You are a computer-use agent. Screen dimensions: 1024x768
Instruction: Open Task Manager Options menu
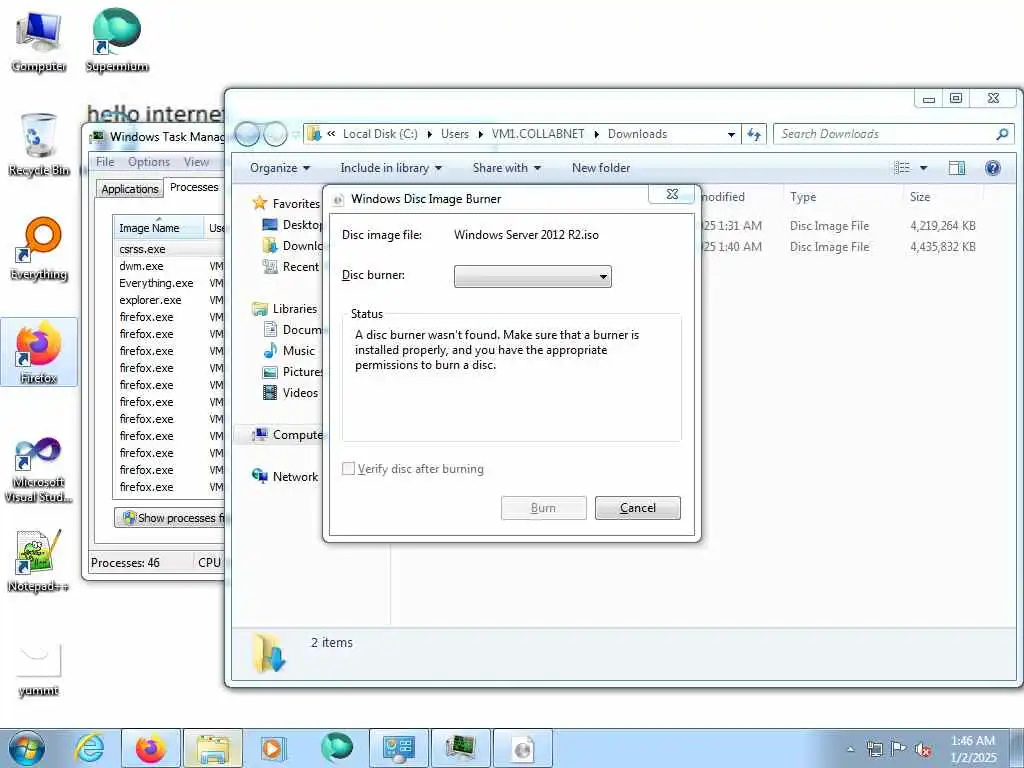coord(149,162)
